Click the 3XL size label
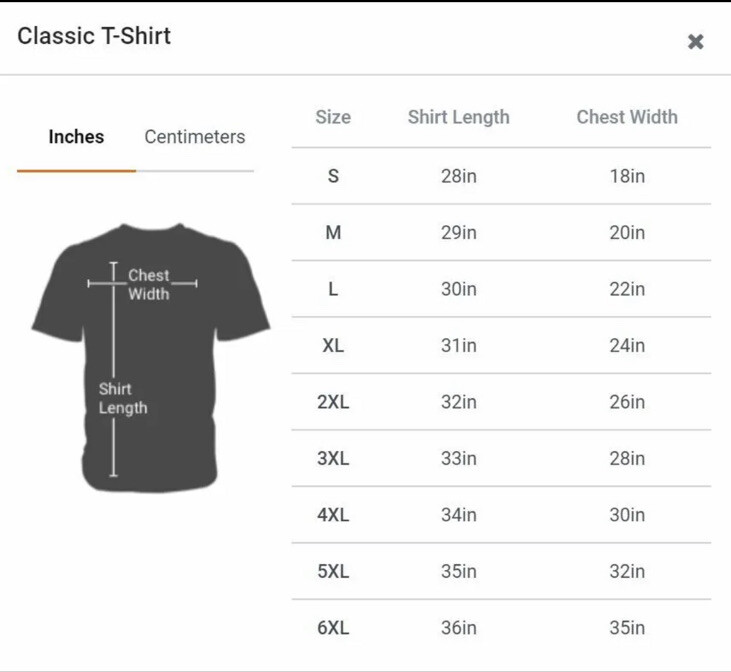The width and height of the screenshot is (731, 672). (333, 458)
